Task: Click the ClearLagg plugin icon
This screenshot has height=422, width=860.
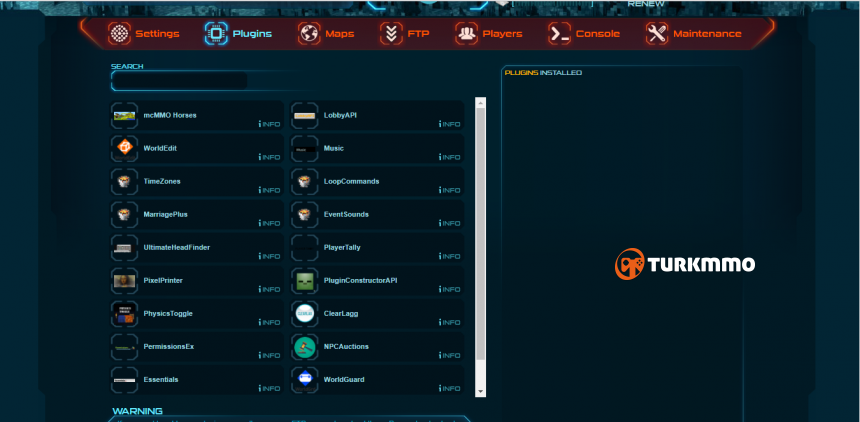Action: [304, 314]
